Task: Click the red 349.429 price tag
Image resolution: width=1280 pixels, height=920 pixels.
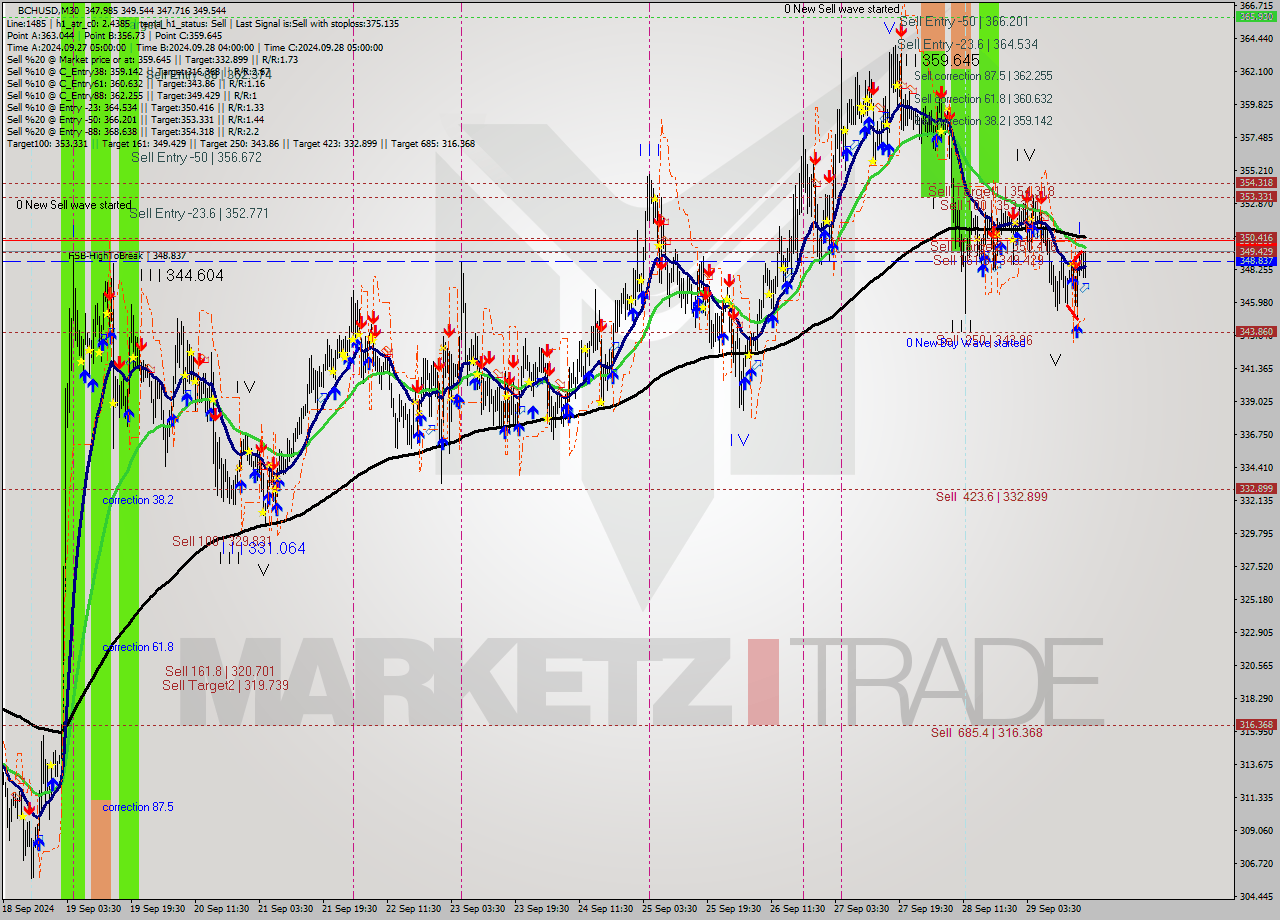Action: click(1257, 251)
